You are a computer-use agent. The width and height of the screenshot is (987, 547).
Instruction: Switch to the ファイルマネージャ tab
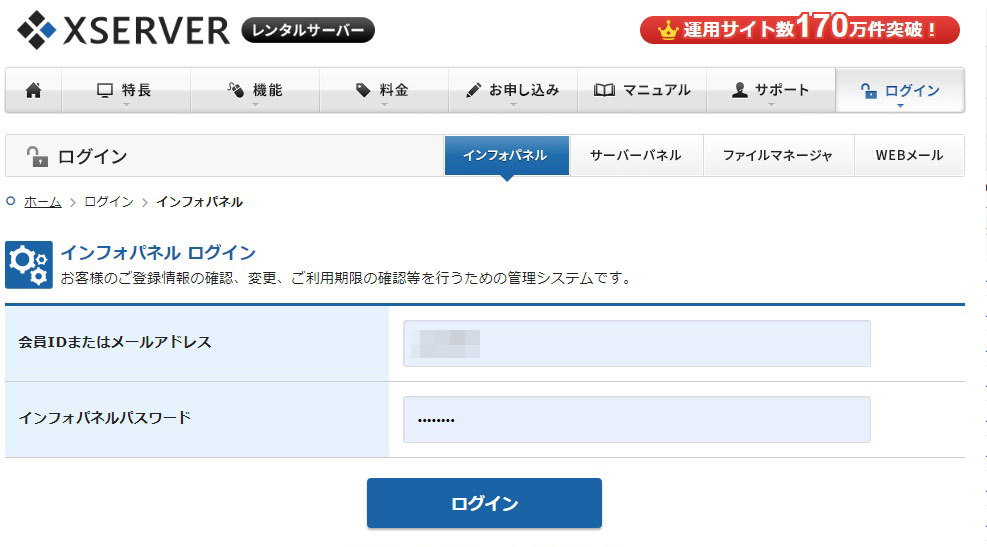[778, 155]
